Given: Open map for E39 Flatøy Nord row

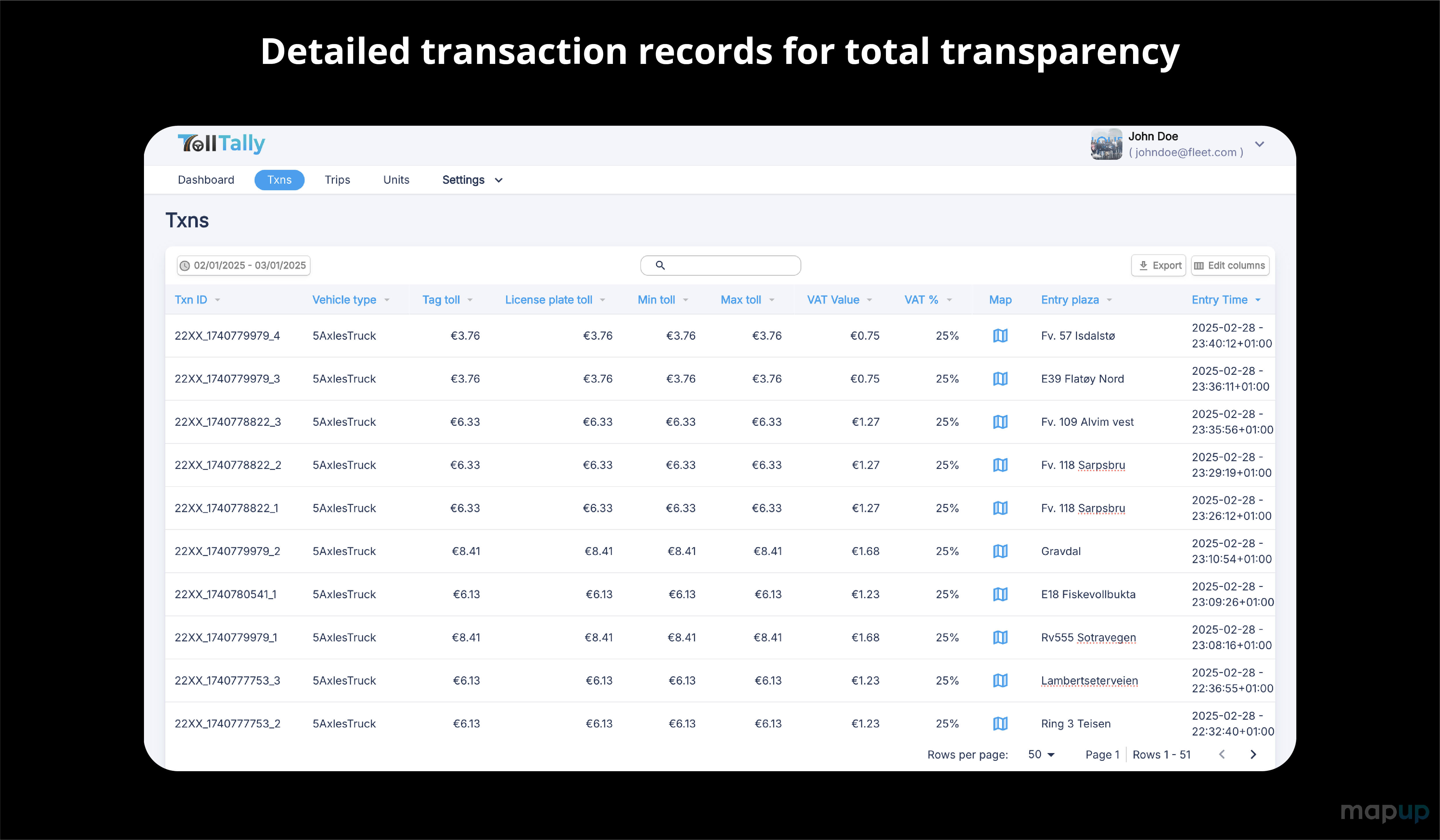Looking at the screenshot, I should tap(1000, 379).
